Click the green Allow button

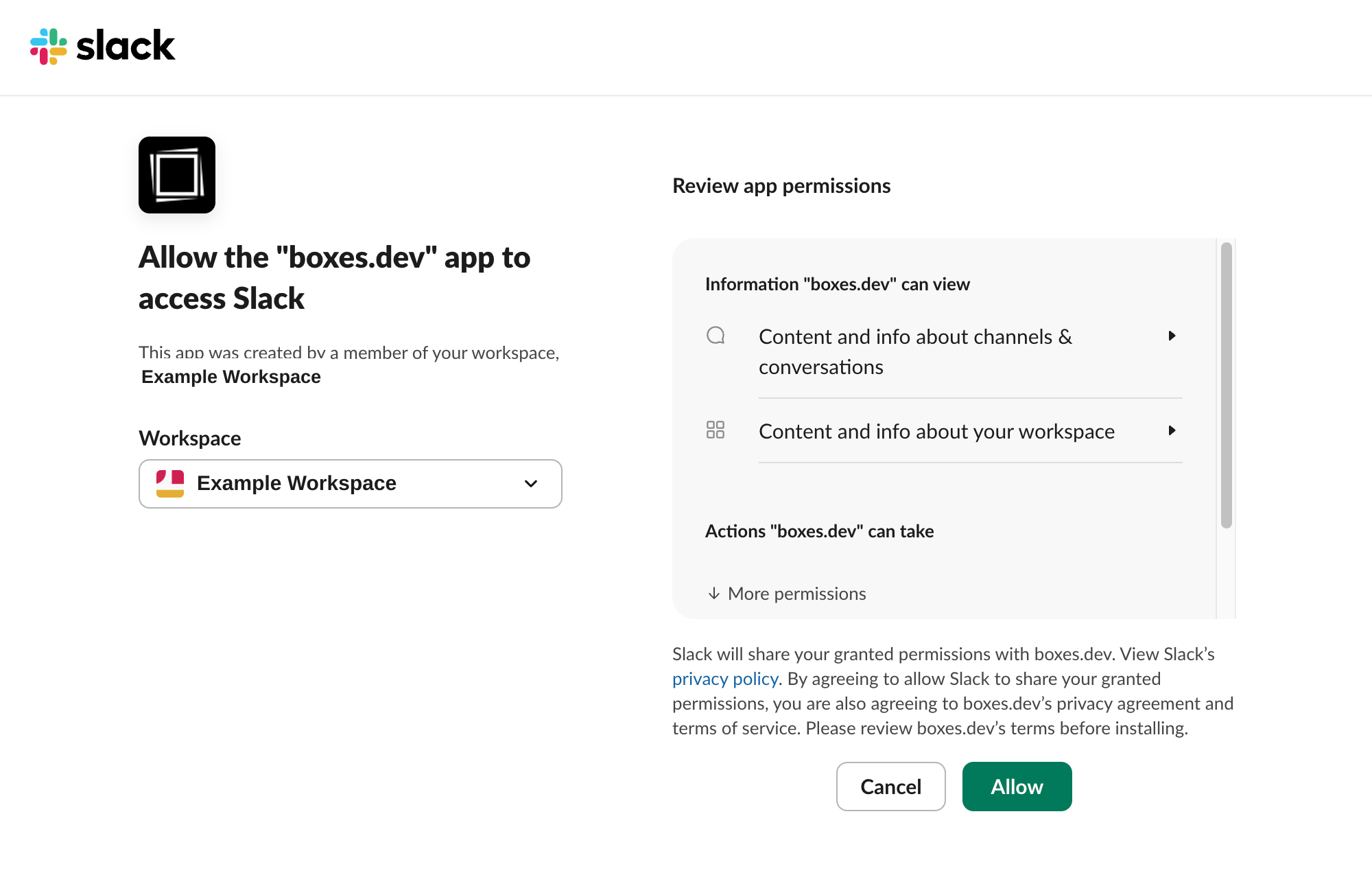pos(1017,787)
